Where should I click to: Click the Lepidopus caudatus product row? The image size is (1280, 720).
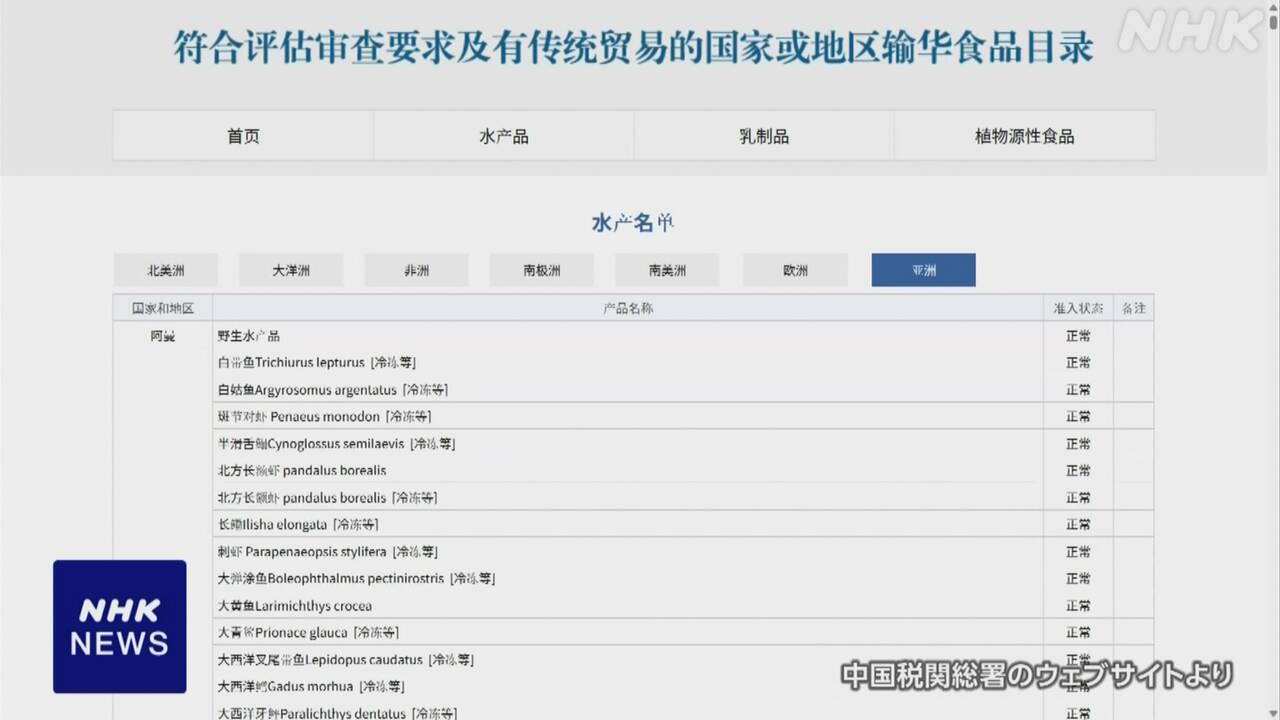pyautogui.click(x=628, y=659)
